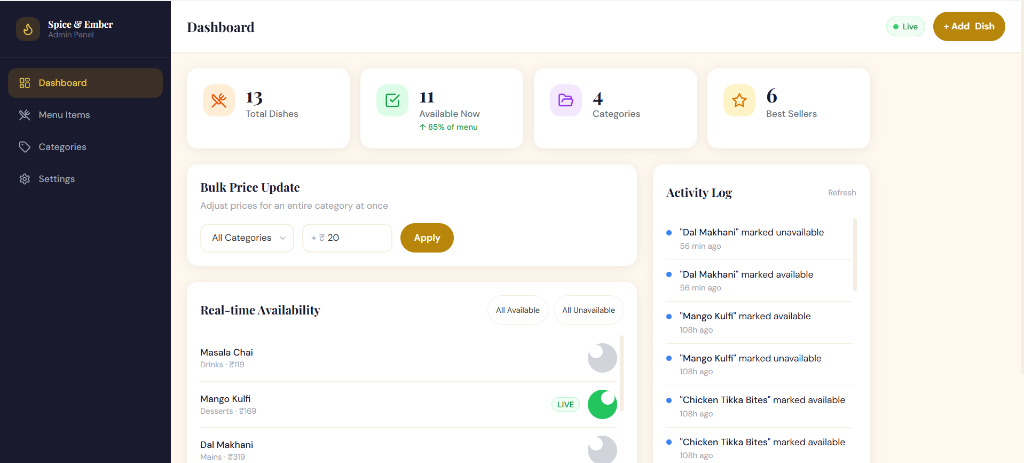Click the 85% of menu text
This screenshot has height=463, width=1024.
448,127
